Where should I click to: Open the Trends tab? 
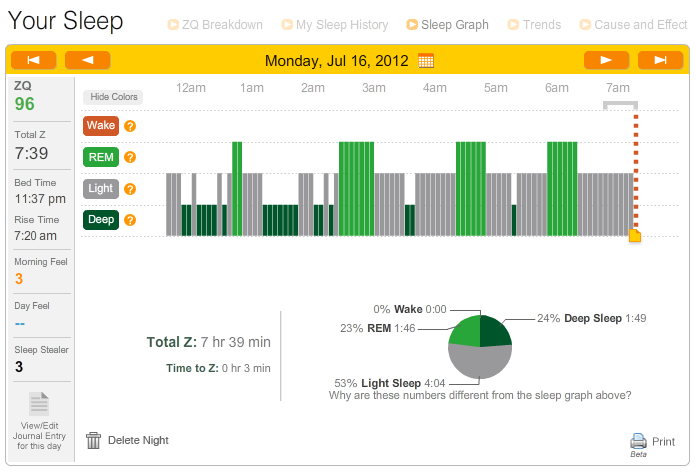[x=541, y=24]
